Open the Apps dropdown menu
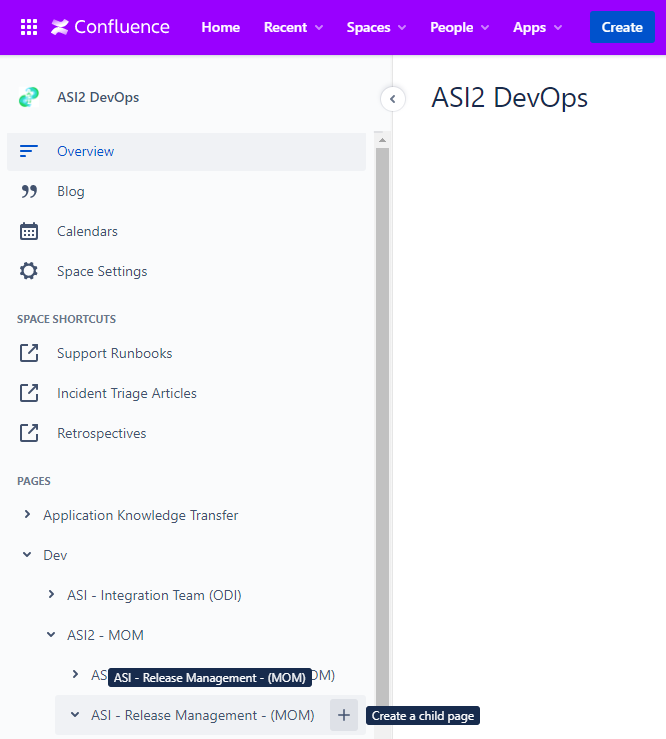This screenshot has height=739, width=666. pyautogui.click(x=538, y=27)
